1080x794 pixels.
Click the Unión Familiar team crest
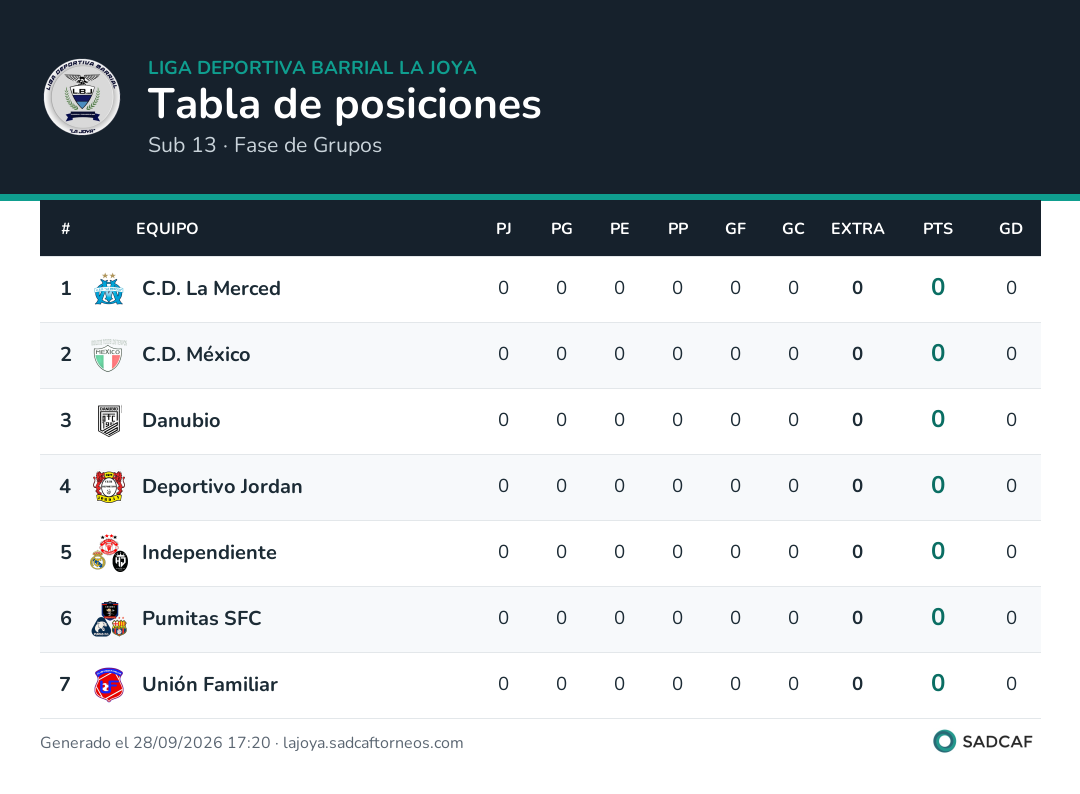[x=109, y=685]
